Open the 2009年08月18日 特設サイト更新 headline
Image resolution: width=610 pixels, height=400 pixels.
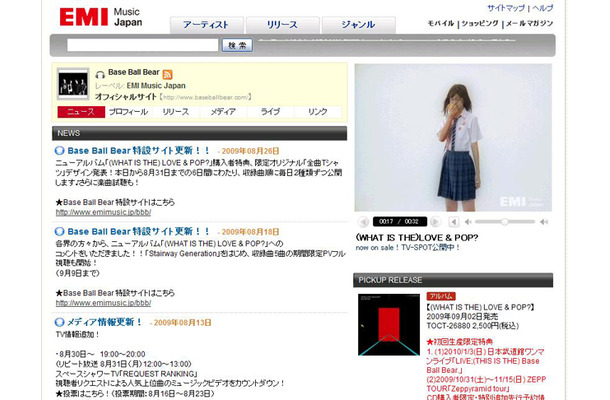tap(138, 232)
